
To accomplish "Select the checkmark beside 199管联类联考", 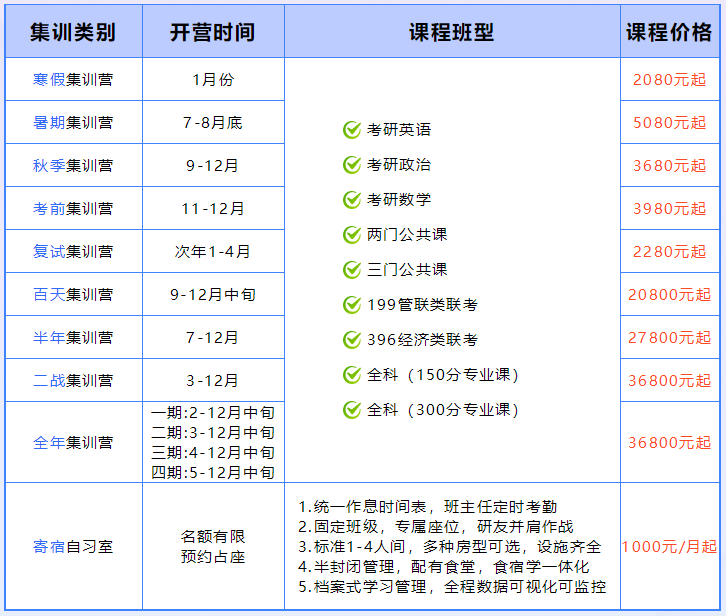I will tap(352, 305).
